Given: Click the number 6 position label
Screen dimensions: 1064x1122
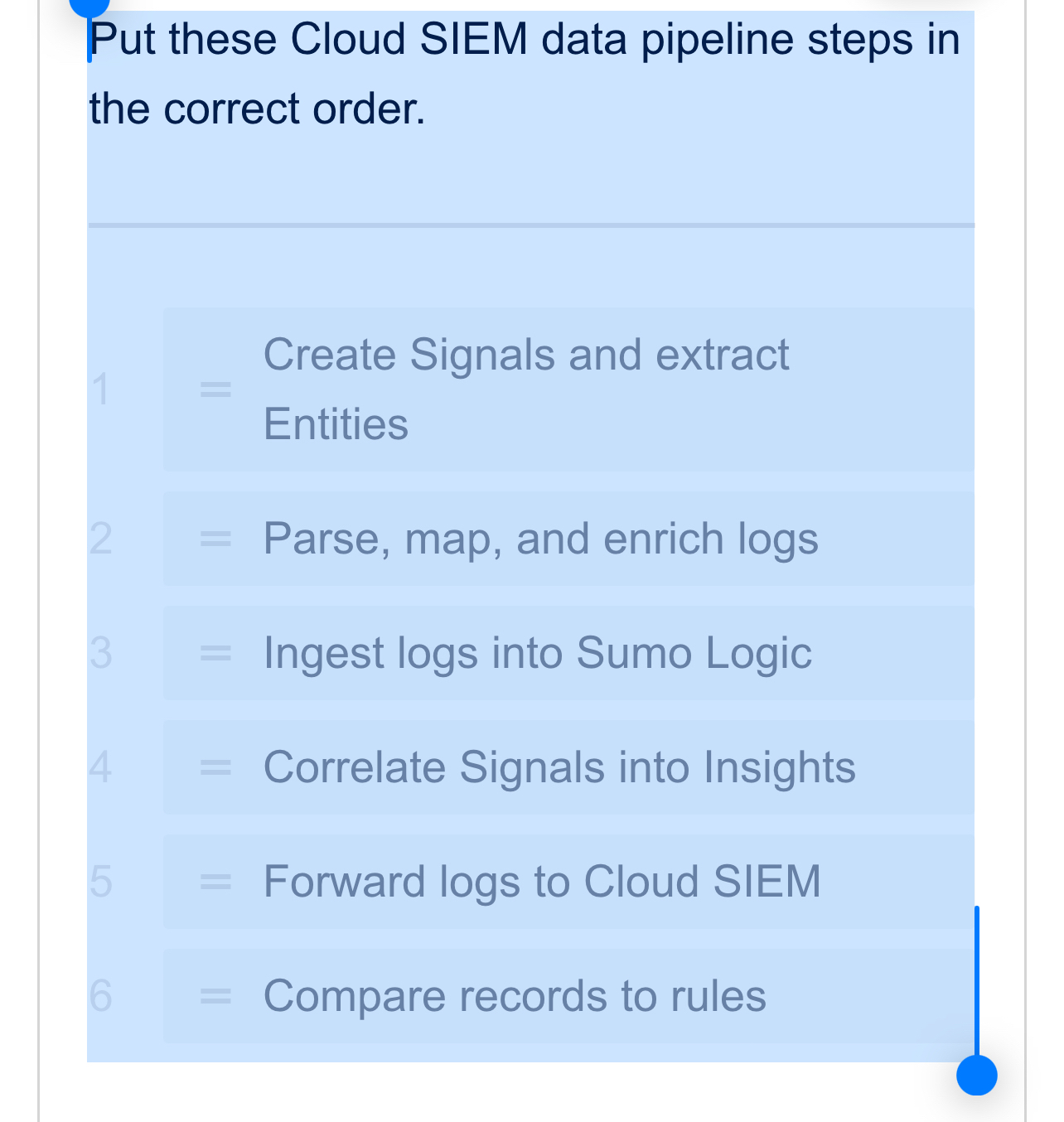Looking at the screenshot, I should tap(99, 994).
